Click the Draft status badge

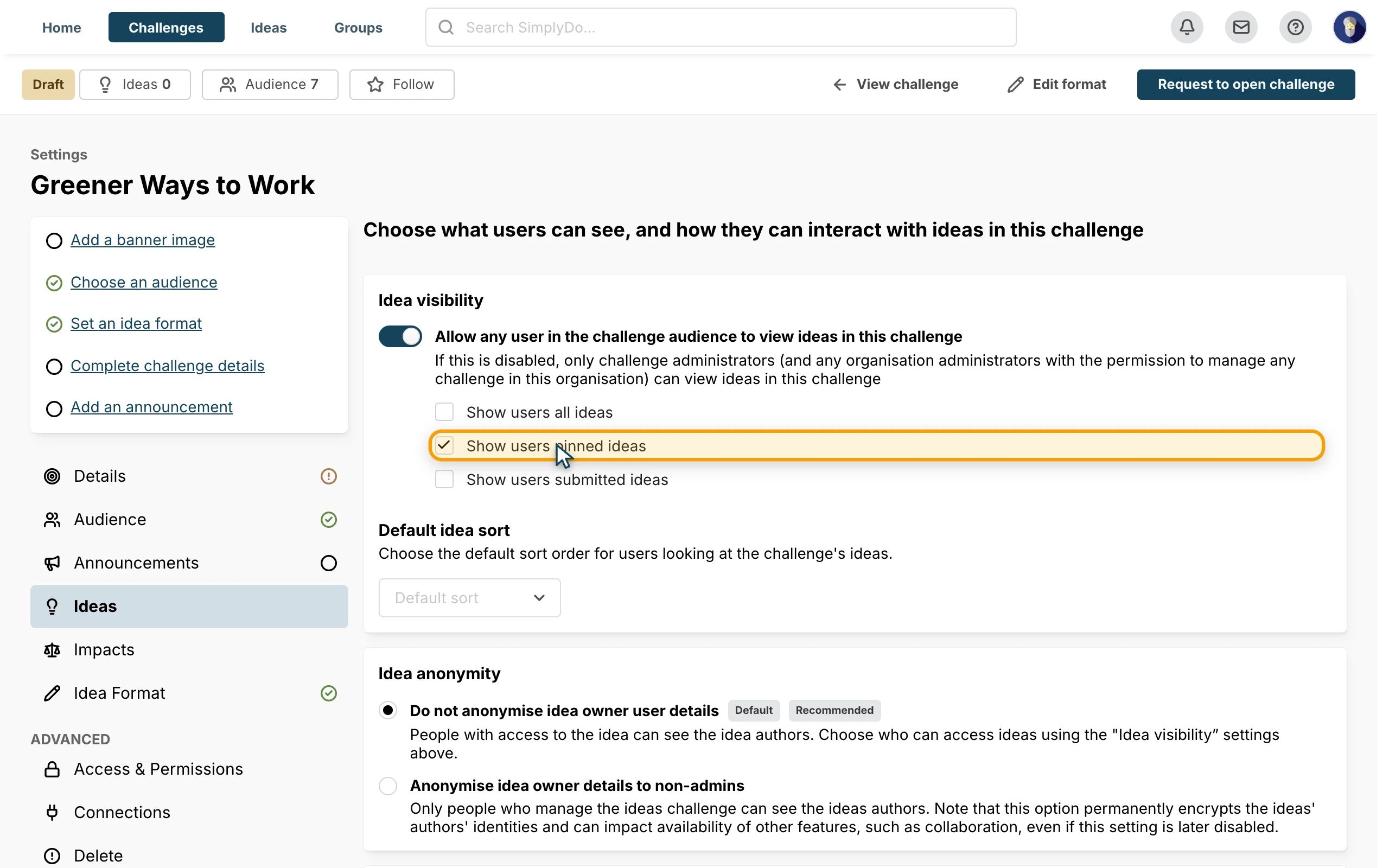48,85
